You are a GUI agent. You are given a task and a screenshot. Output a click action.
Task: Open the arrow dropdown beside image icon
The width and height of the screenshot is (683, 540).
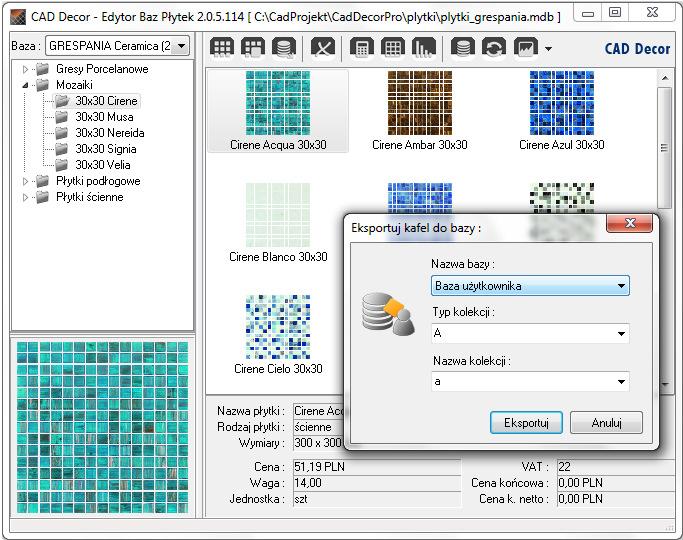[548, 49]
